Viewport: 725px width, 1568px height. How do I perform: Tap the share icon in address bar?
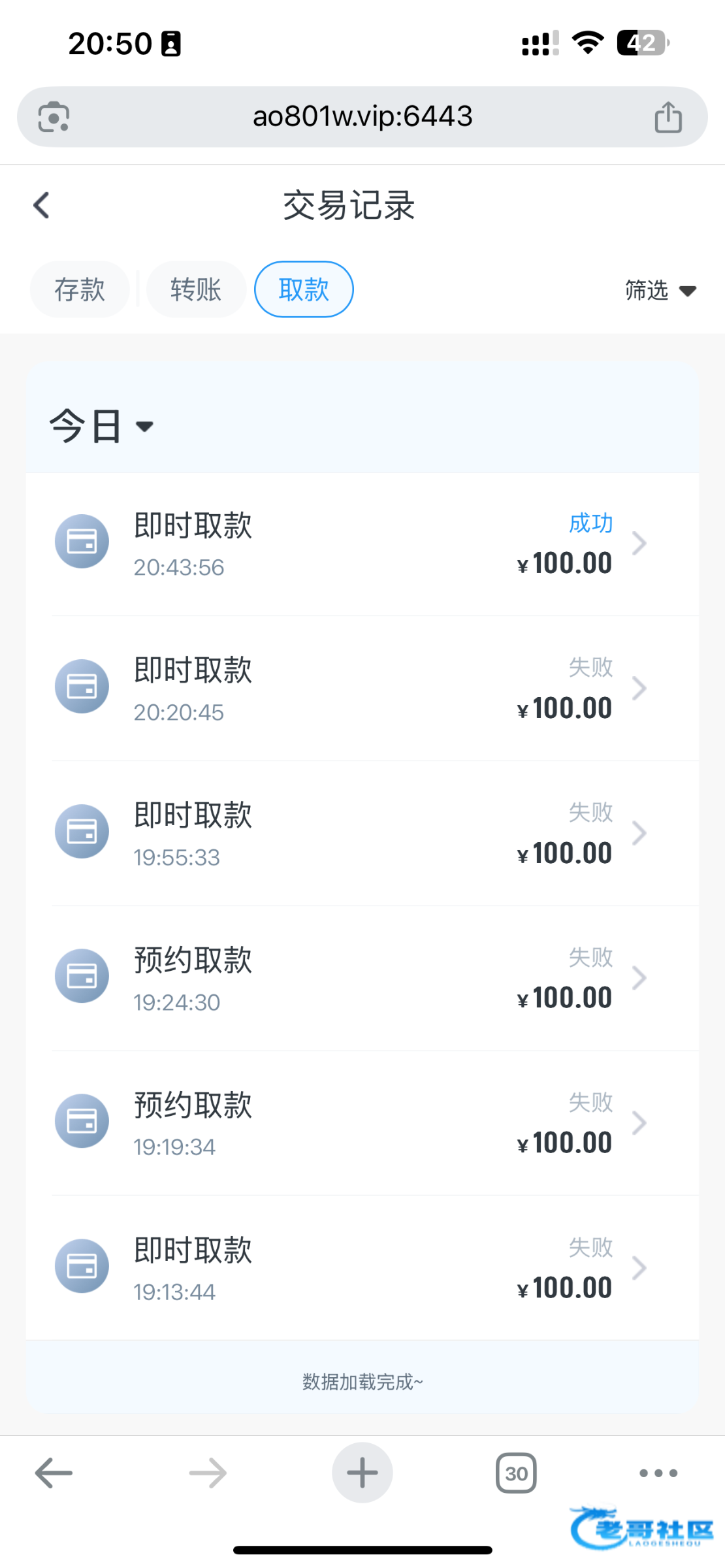[x=668, y=118]
